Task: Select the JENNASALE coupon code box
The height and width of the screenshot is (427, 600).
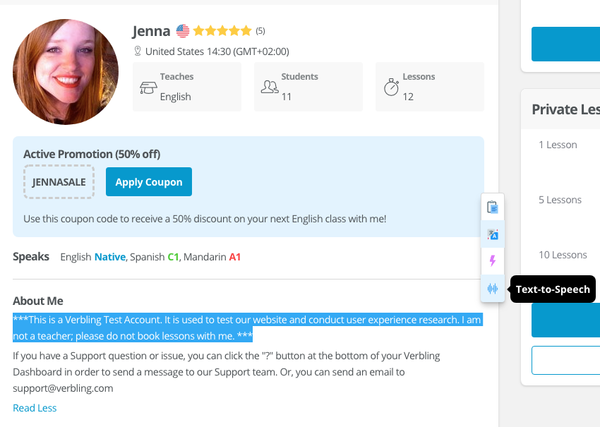Action: [59, 182]
